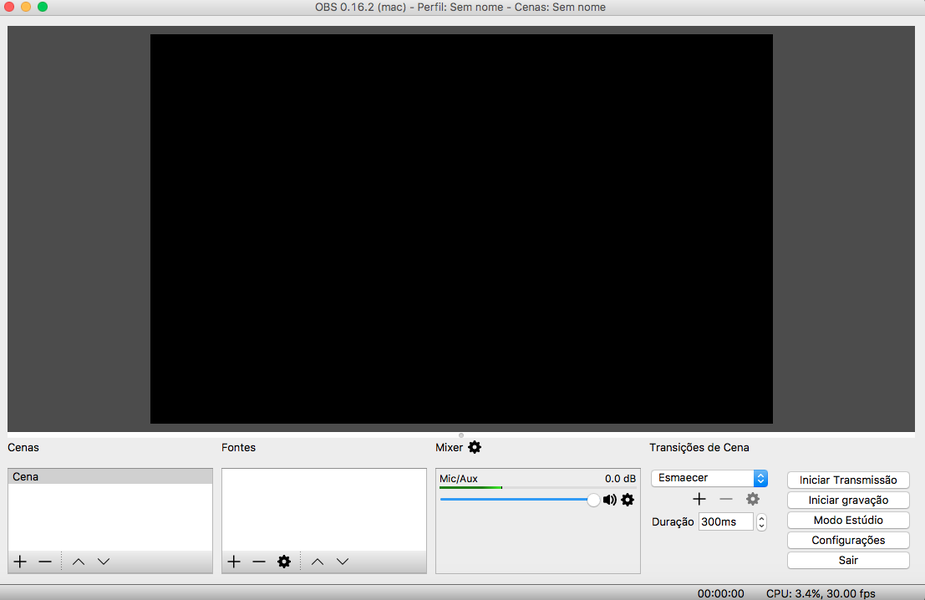Minimize OBS window with yellow button
This screenshot has height=600, width=925.
[x=25, y=6]
